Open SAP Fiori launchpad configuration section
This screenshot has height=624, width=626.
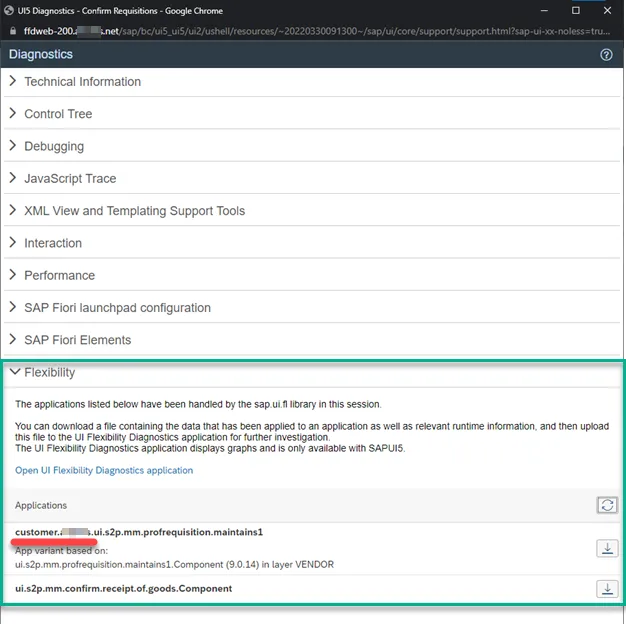click(117, 308)
